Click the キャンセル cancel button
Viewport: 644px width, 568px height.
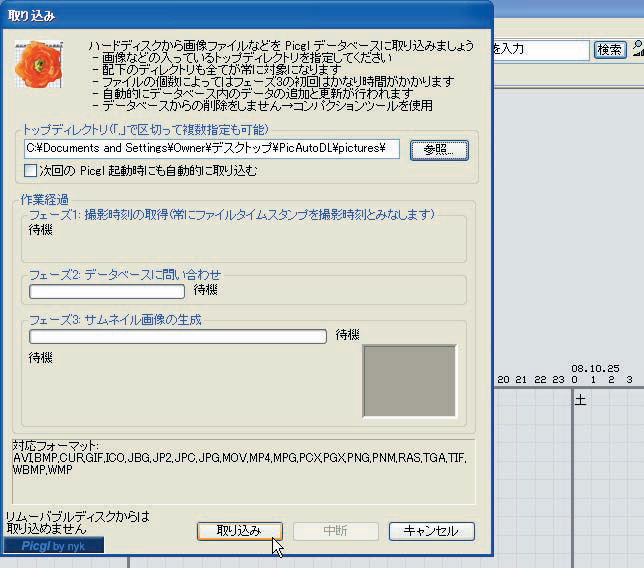(432, 531)
